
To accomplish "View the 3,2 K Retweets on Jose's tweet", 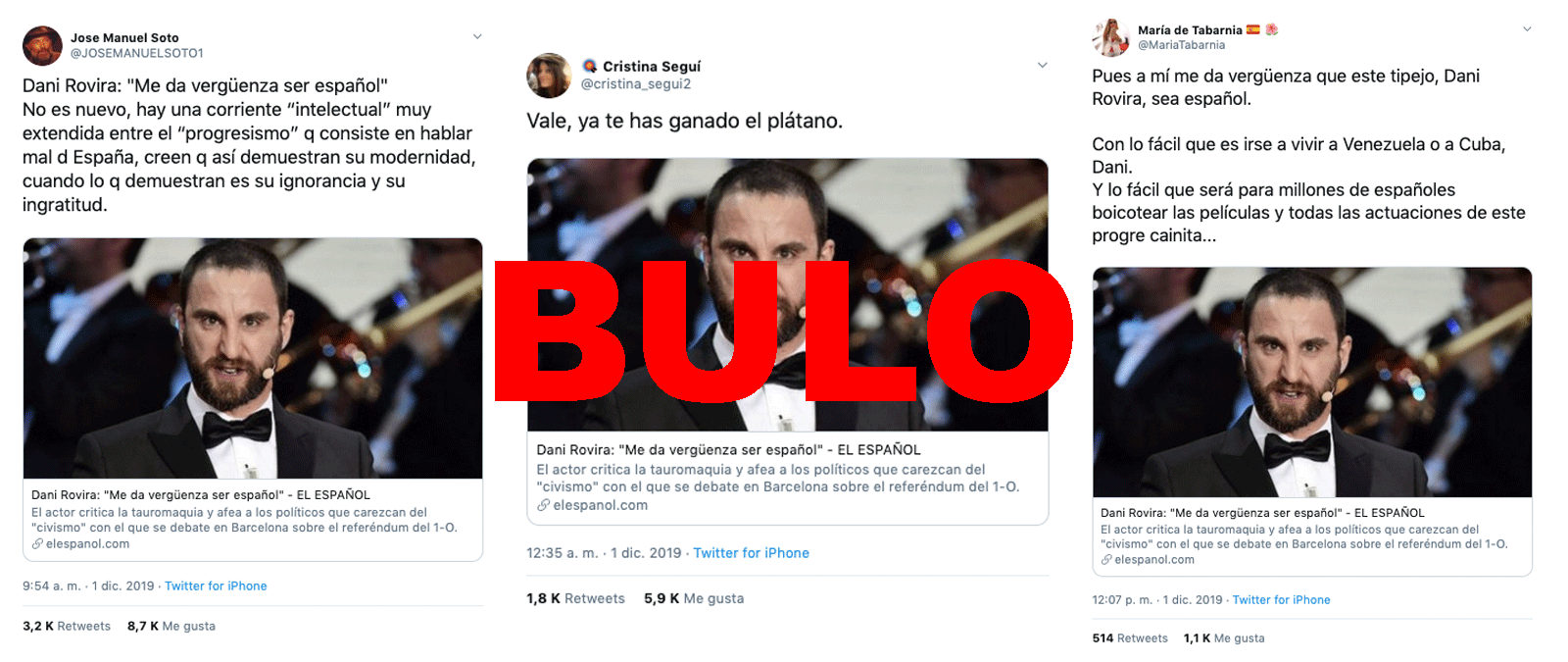I will 67,626.
